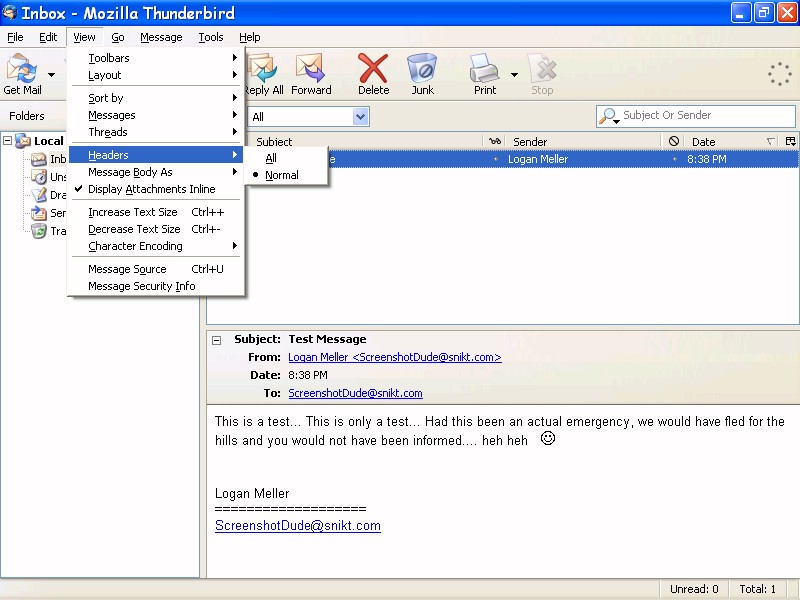800x600 pixels.
Task: Click the Folders pane header
Action: (27, 116)
